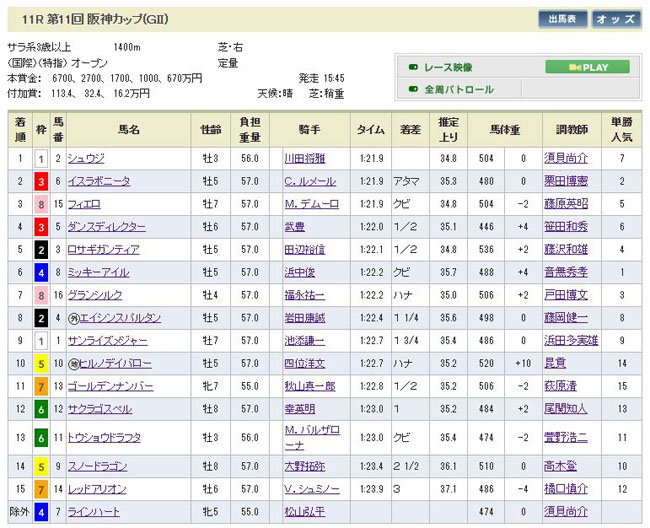Viewport: 650px width, 528px height.
Task: Open horse ラインハート's excluded entry link
Action: (x=94, y=513)
